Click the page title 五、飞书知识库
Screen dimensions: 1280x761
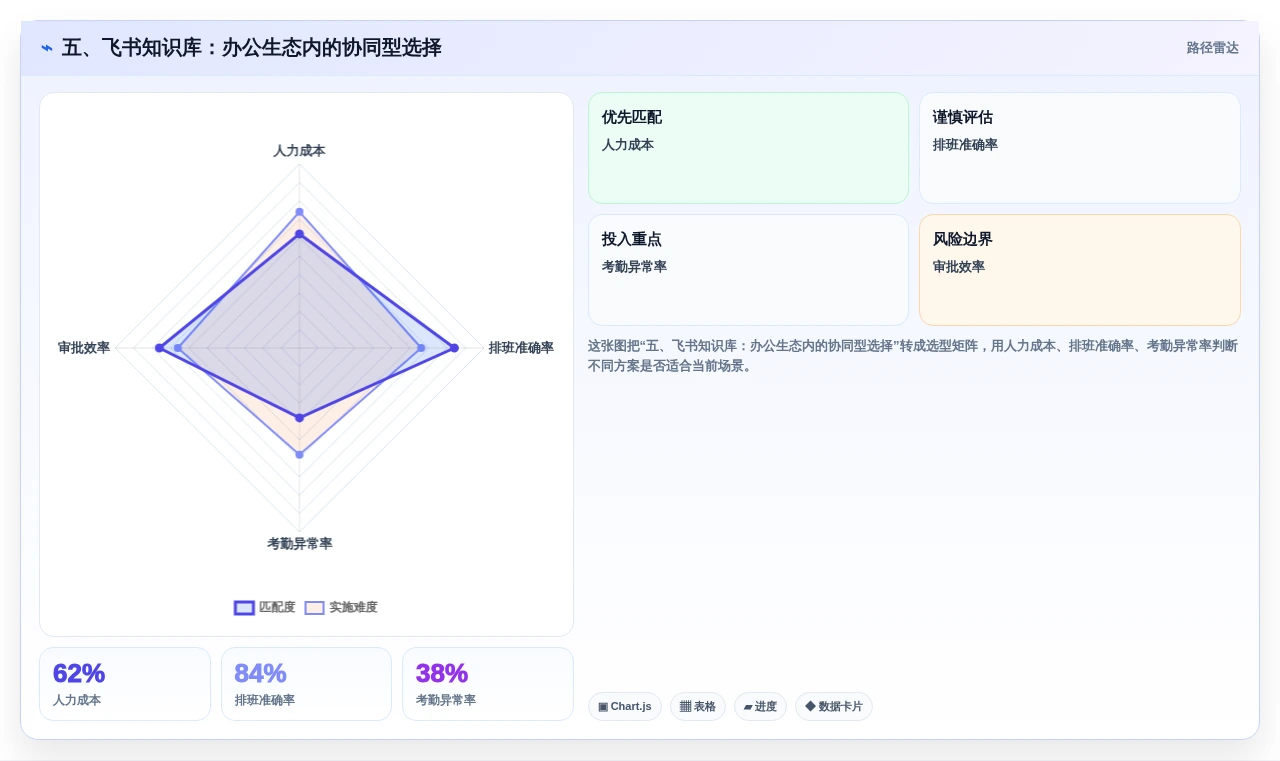point(251,48)
